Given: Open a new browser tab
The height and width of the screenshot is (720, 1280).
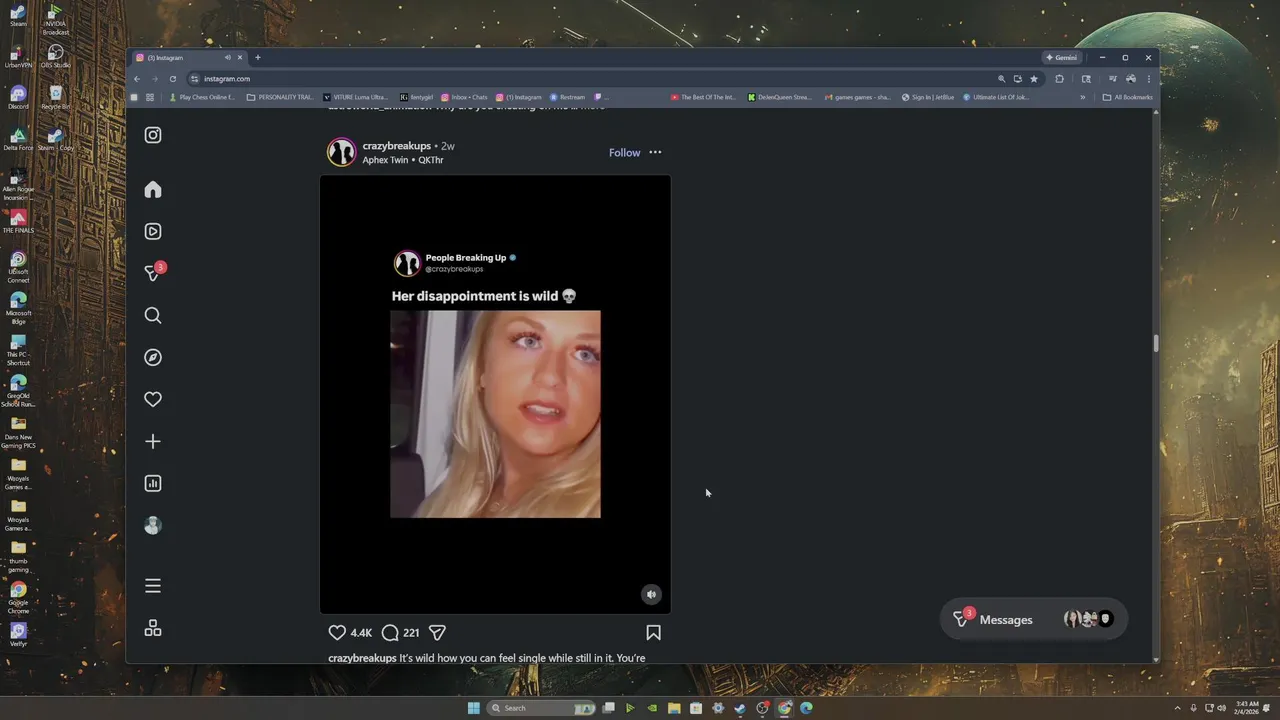Looking at the screenshot, I should click(x=257, y=57).
